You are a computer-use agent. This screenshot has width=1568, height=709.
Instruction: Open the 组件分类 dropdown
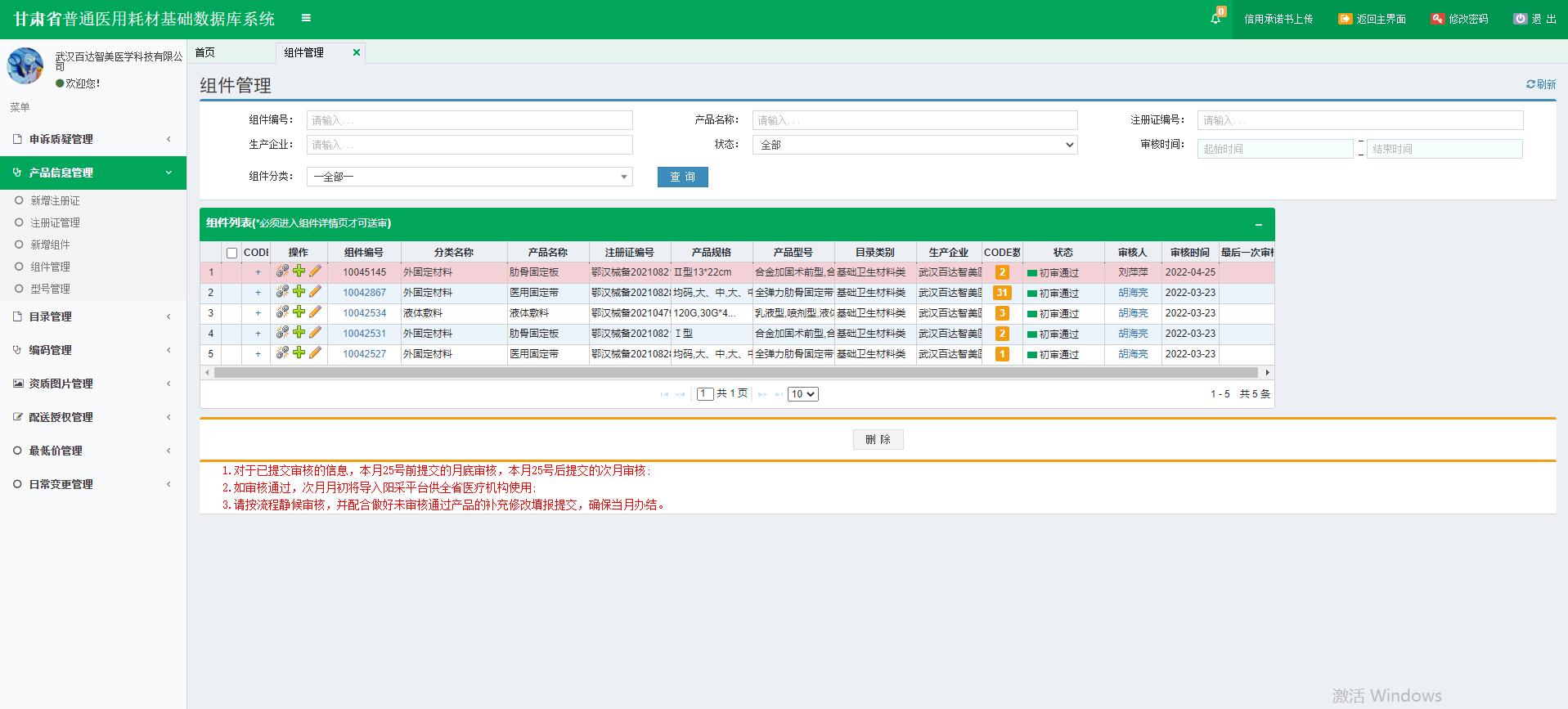click(470, 177)
